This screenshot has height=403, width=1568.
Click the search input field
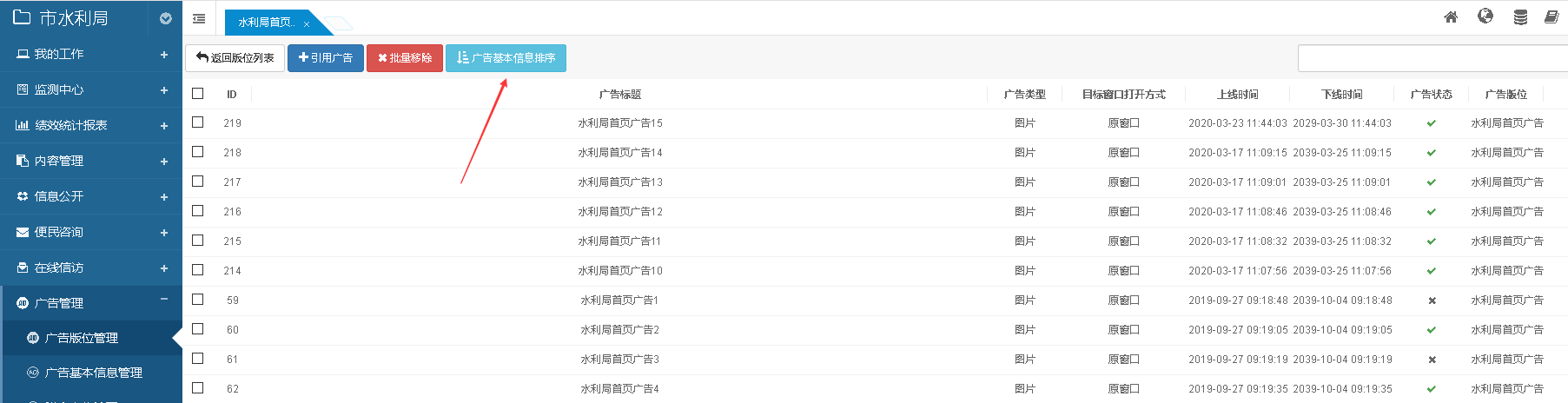pos(1432,58)
